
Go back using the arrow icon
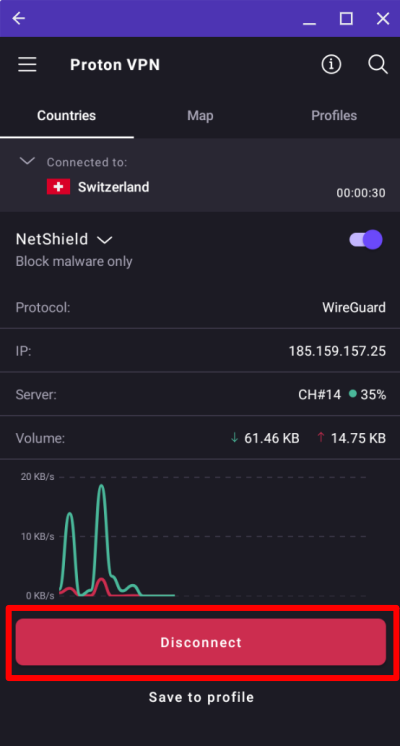click(19, 19)
